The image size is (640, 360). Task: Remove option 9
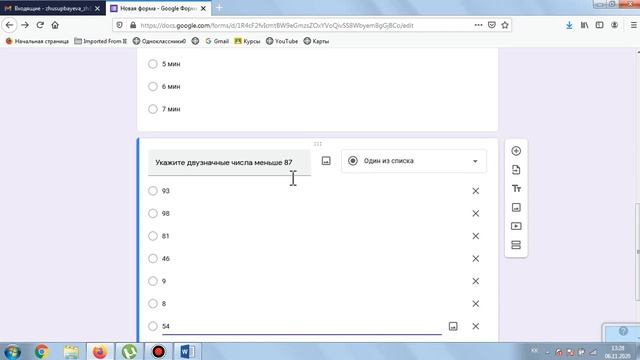point(476,281)
